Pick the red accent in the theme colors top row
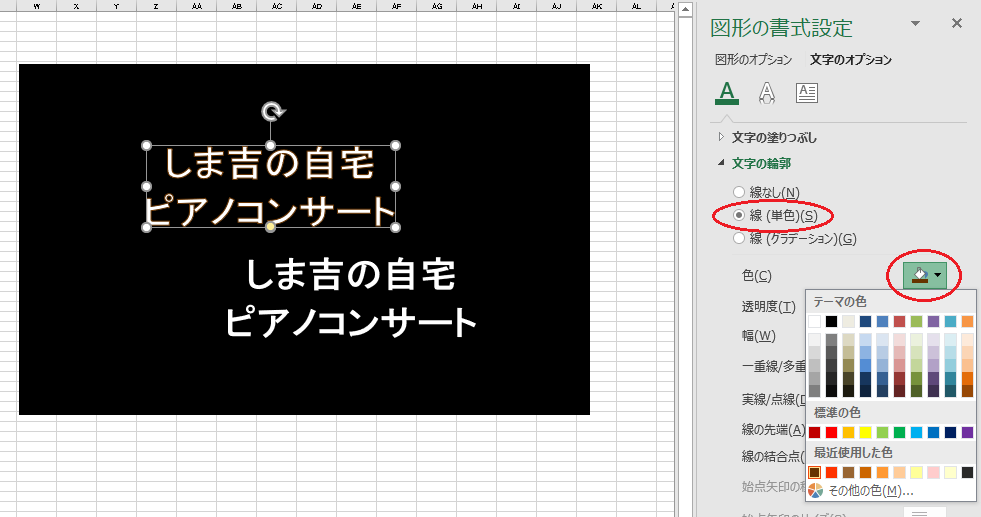This screenshot has height=517, width=981. (899, 321)
